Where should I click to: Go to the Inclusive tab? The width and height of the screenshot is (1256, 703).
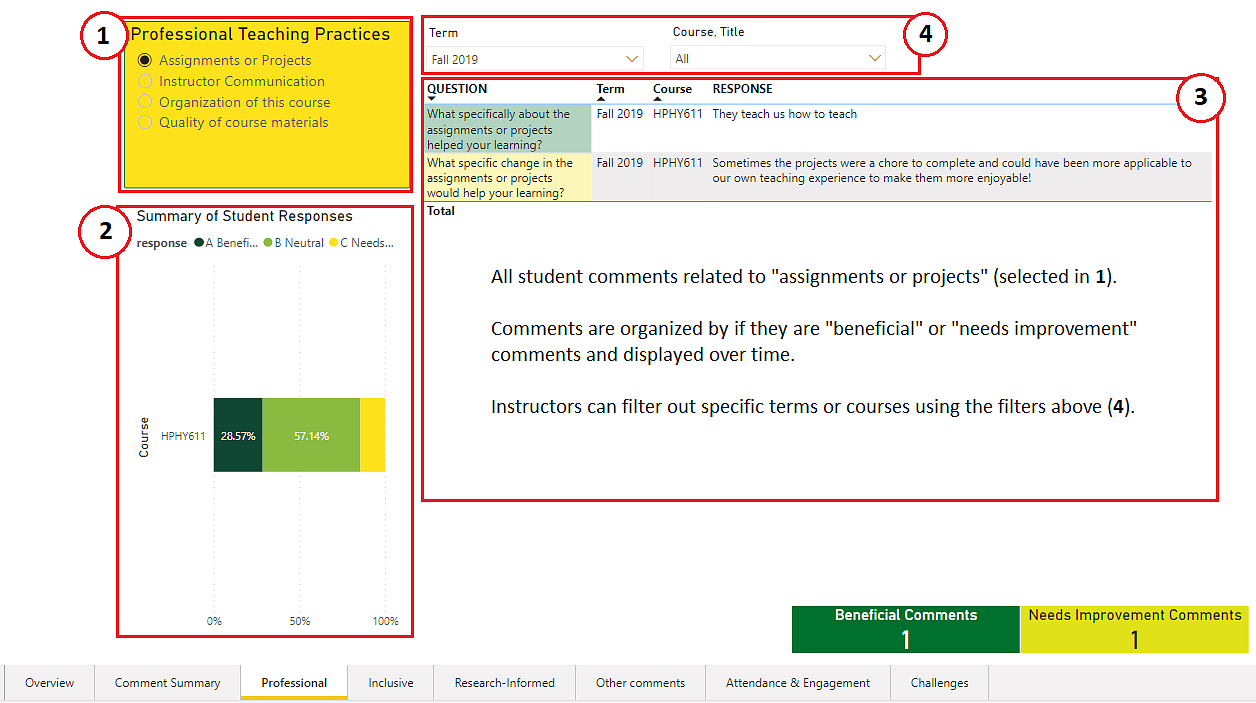point(390,683)
